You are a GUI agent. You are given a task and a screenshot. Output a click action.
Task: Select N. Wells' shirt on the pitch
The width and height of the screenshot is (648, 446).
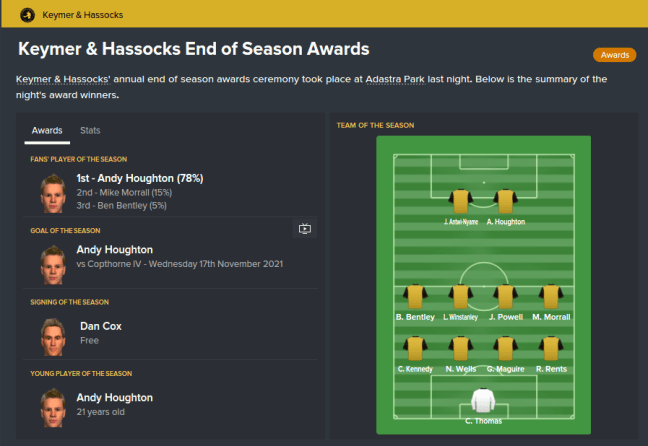tap(460, 348)
